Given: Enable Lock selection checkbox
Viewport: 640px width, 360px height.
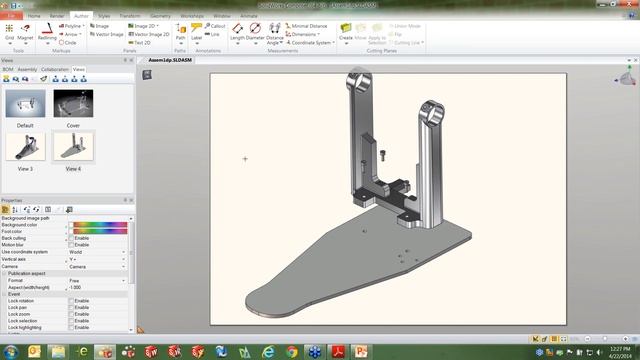Looking at the screenshot, I should pyautogui.click(x=71, y=321).
